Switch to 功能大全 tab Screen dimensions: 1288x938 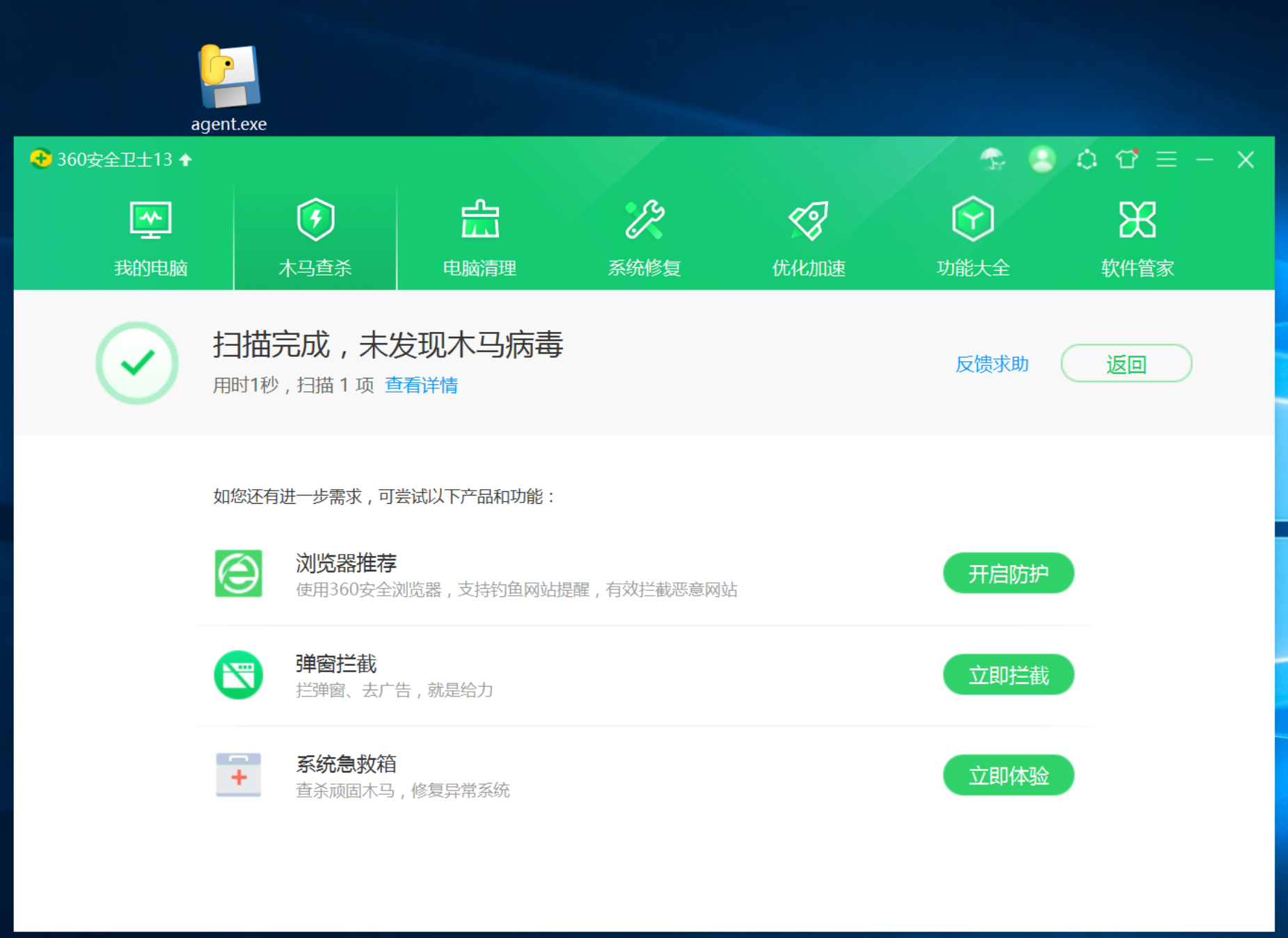tap(973, 239)
